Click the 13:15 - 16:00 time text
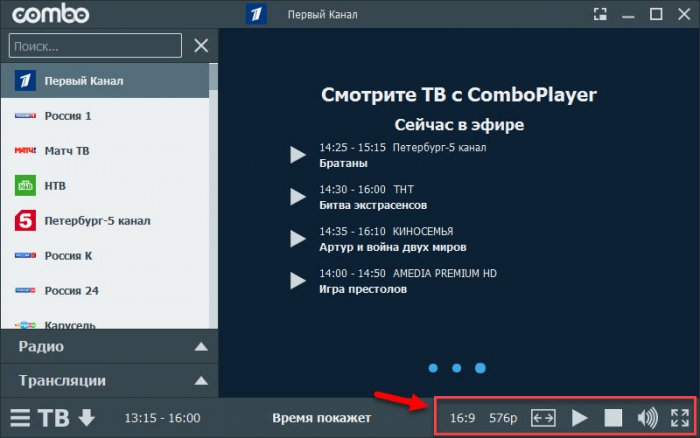The height and width of the screenshot is (438, 700). click(x=162, y=418)
